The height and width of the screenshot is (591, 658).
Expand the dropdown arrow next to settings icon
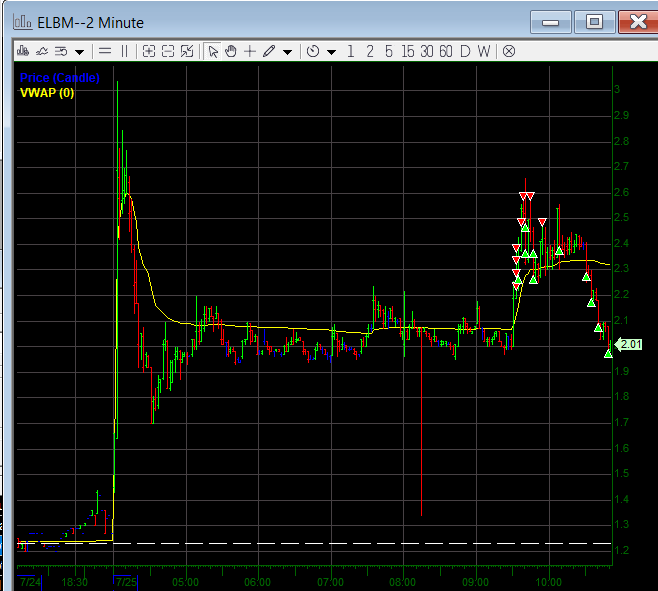point(79,52)
